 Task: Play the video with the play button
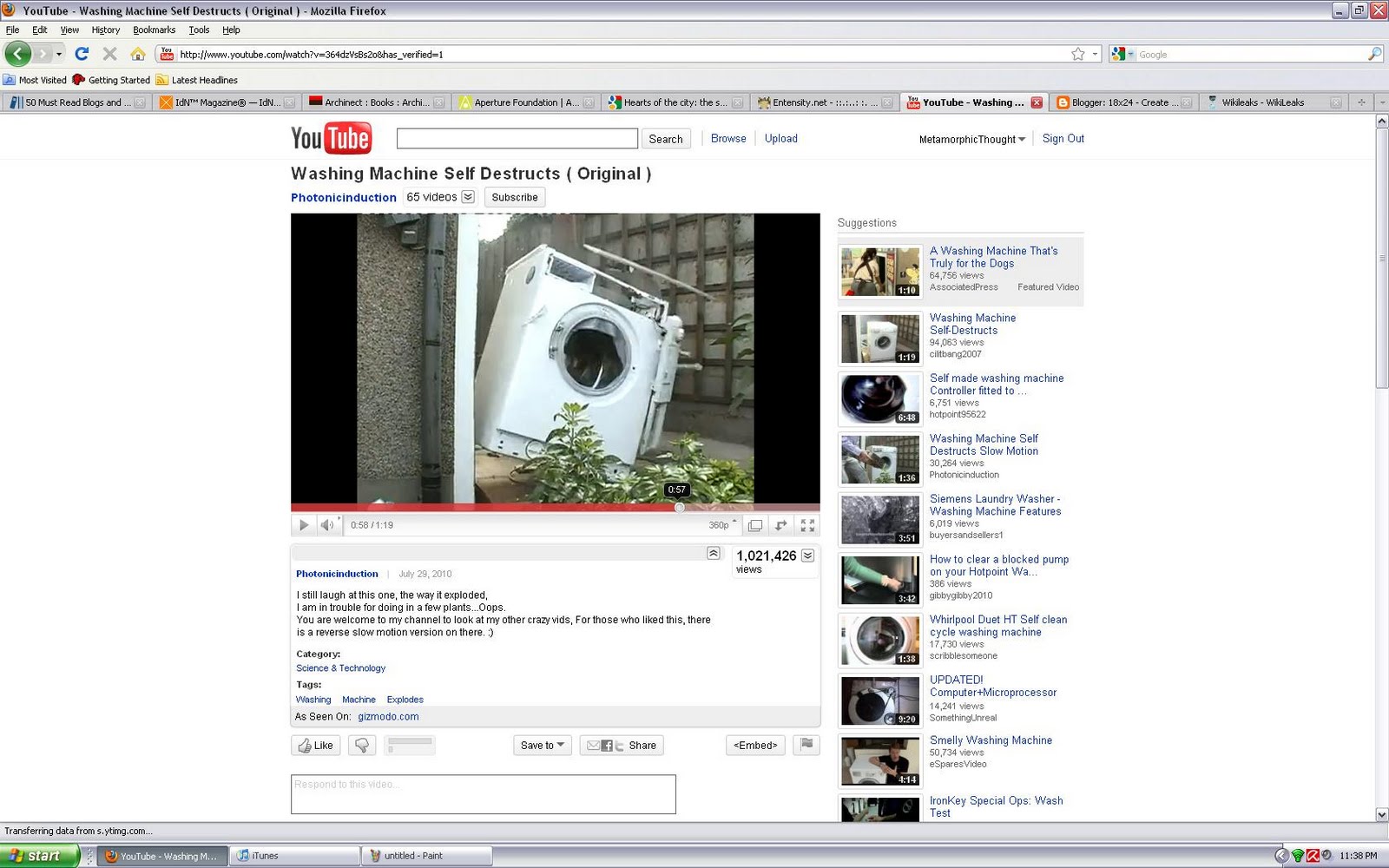coord(303,525)
